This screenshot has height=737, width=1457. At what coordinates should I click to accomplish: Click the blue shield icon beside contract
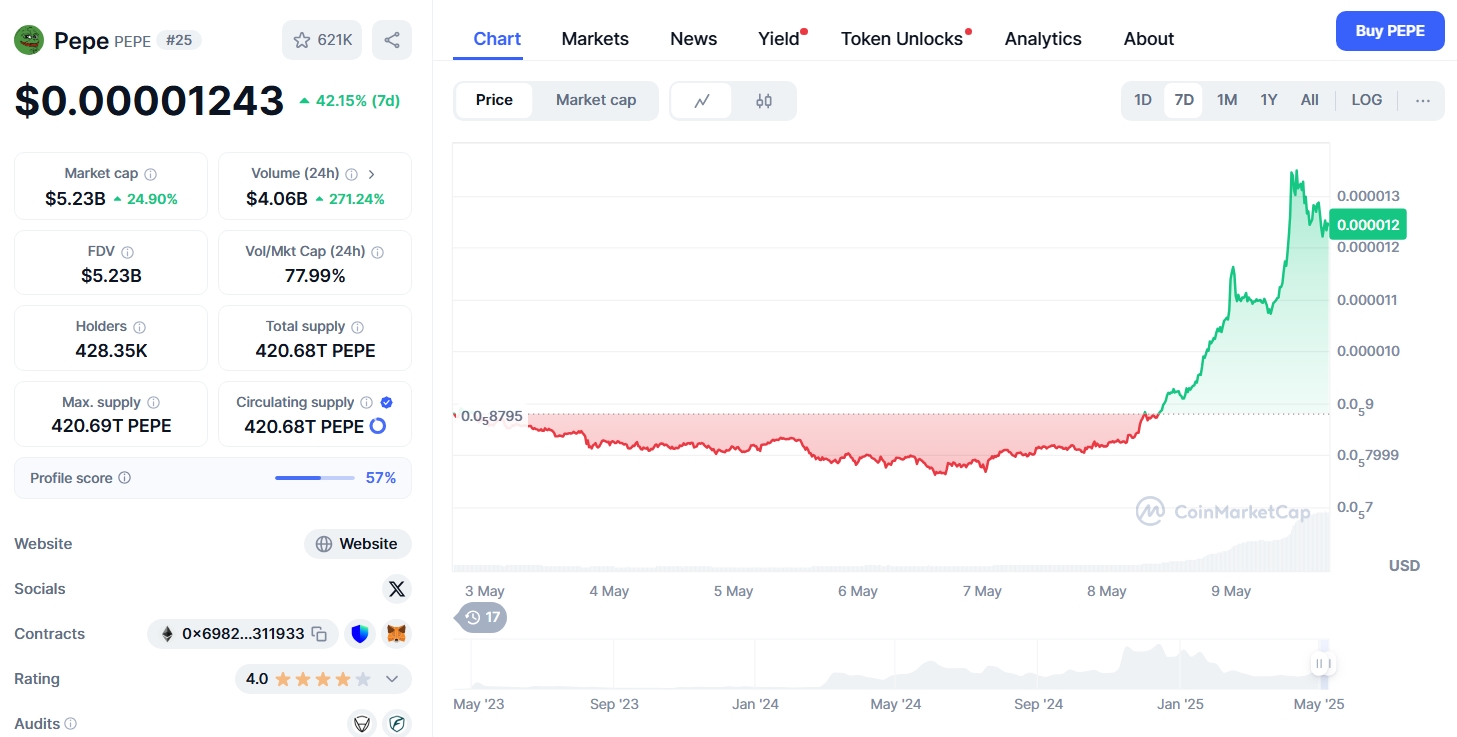(360, 634)
